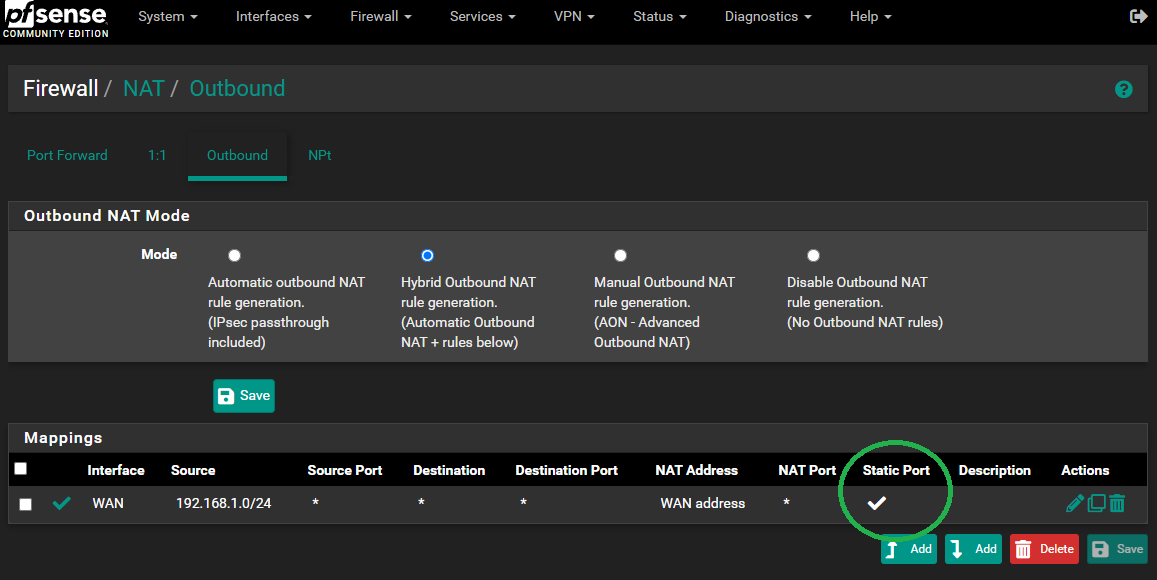Click the Save button below mappings
The width and height of the screenshot is (1157, 580).
[x=1117, y=549]
